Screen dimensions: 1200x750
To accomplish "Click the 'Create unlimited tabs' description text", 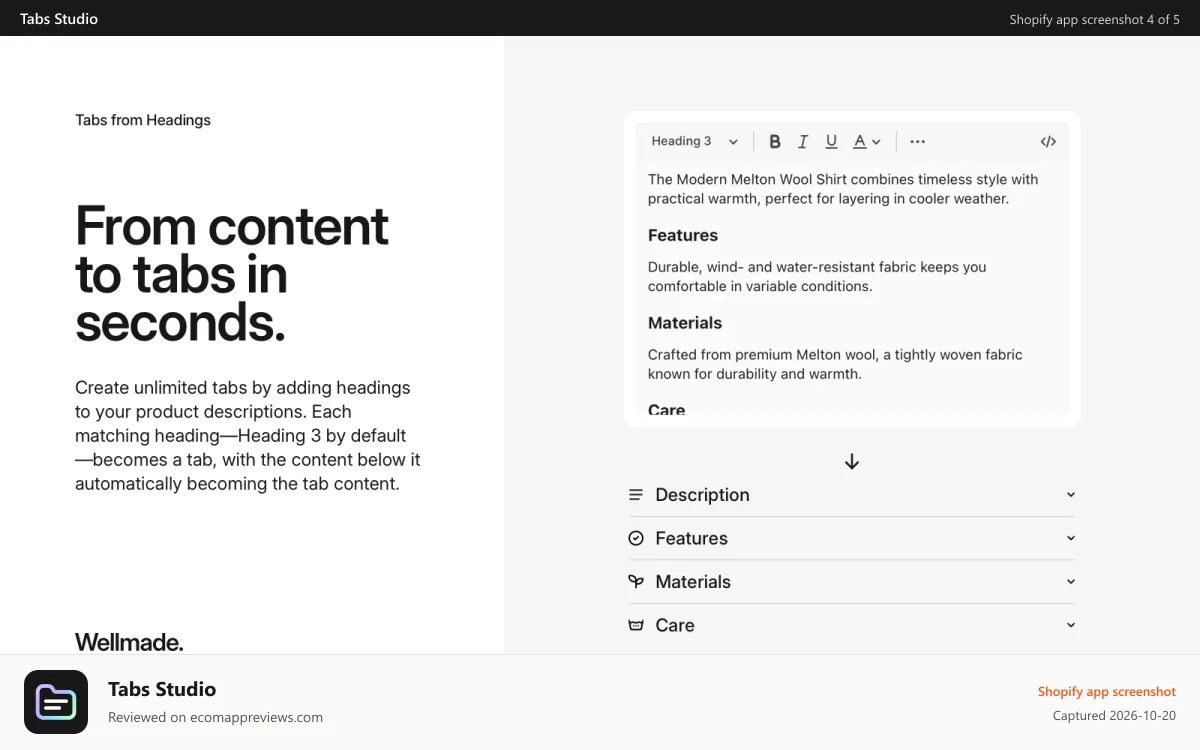I will click(248, 435).
